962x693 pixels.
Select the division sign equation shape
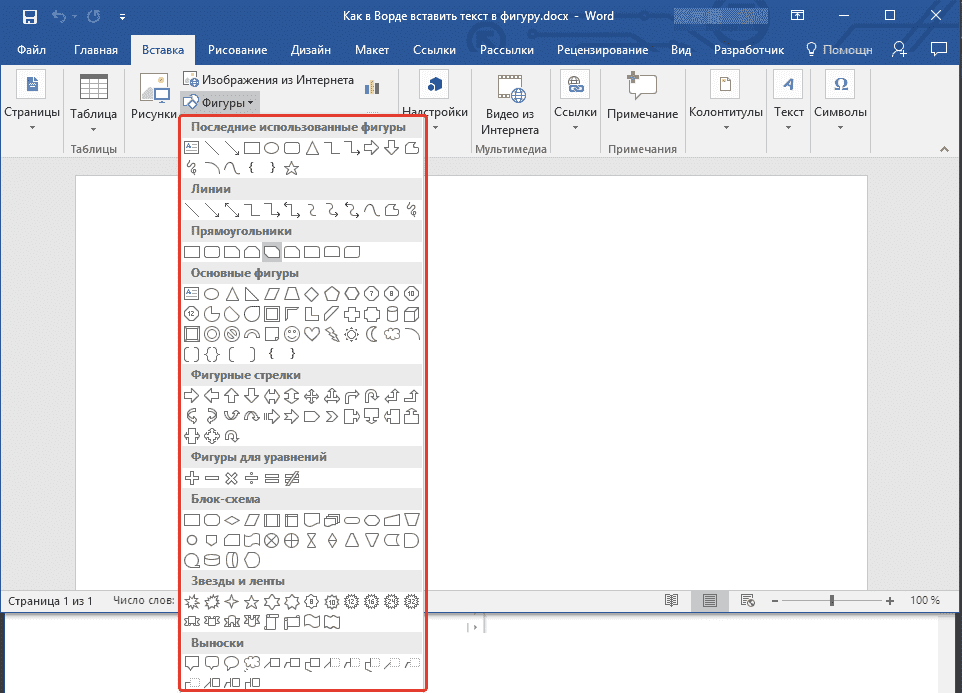(x=252, y=479)
